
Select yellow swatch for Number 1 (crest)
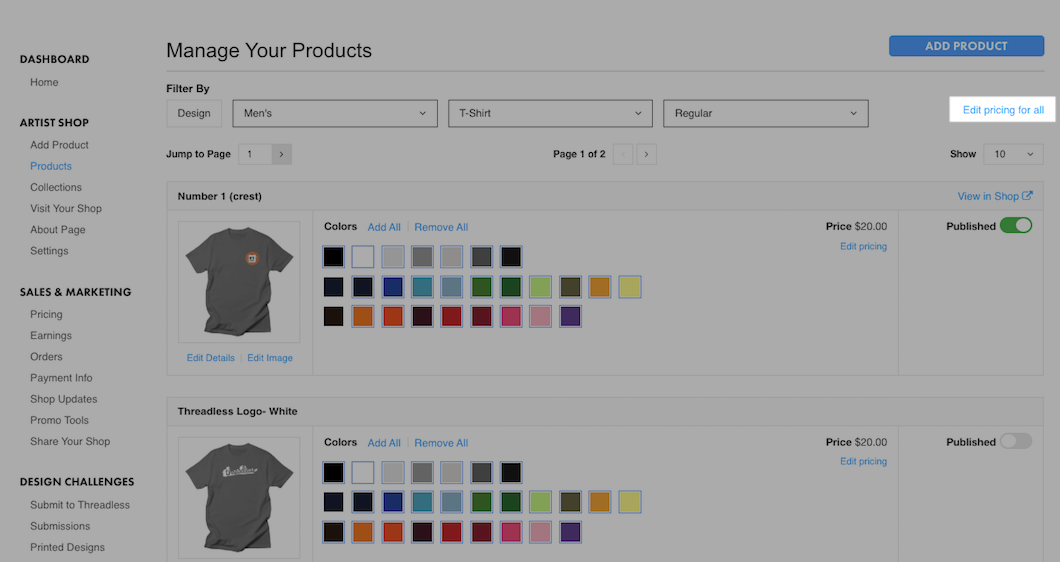click(630, 287)
